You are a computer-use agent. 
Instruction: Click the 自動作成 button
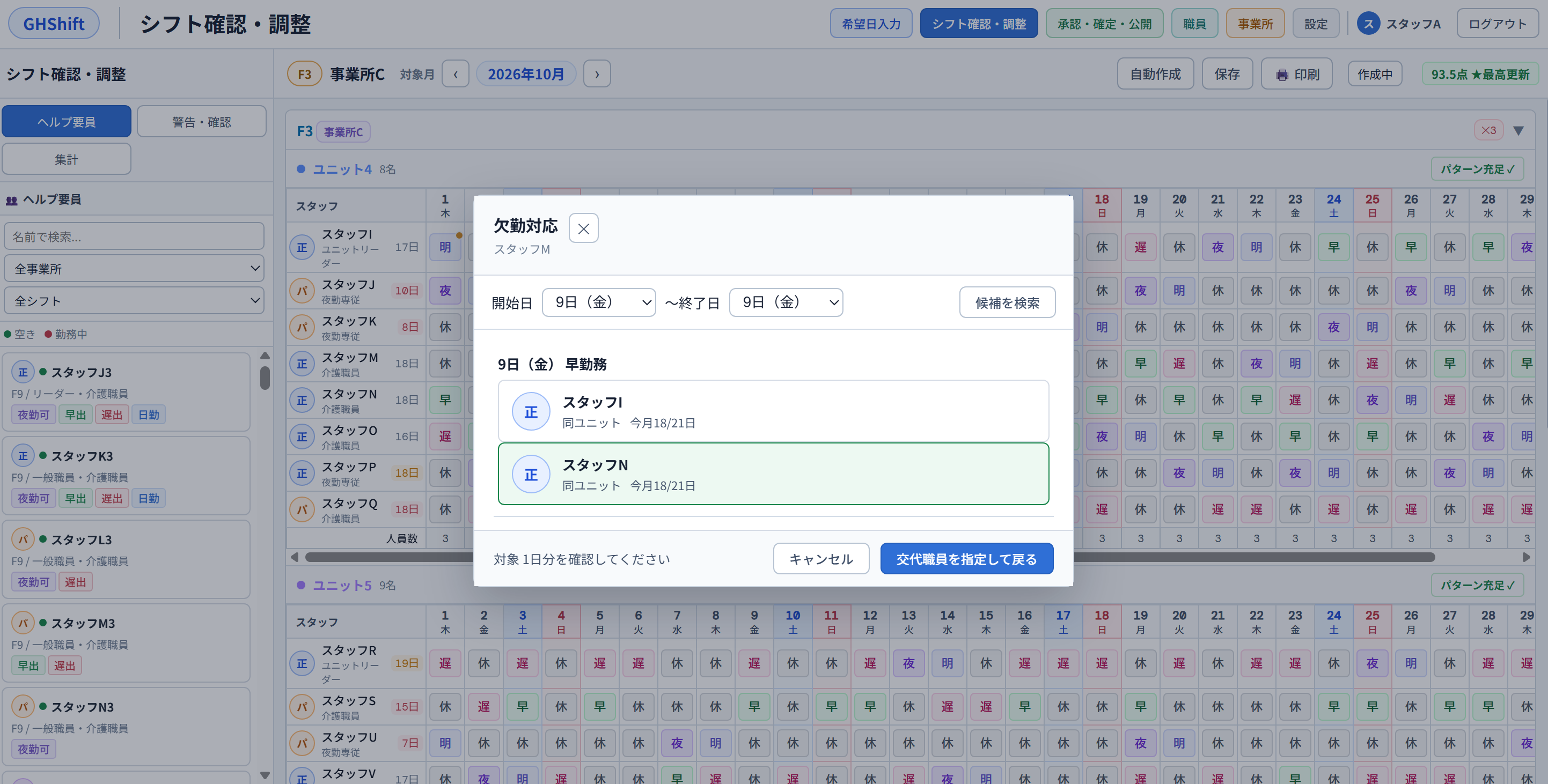tap(1155, 74)
